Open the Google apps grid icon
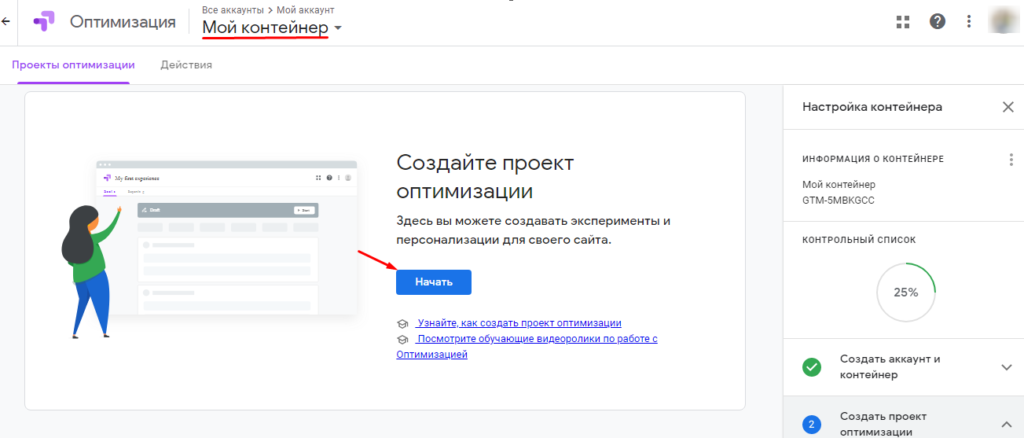 [x=903, y=22]
